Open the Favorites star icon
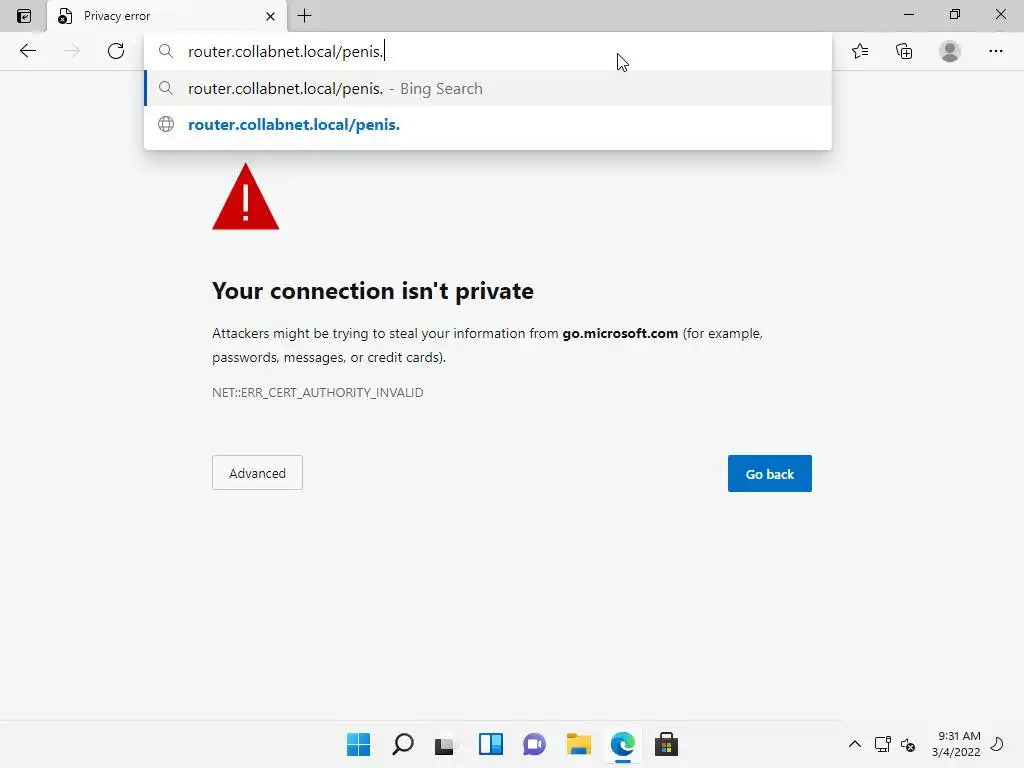 [x=860, y=51]
